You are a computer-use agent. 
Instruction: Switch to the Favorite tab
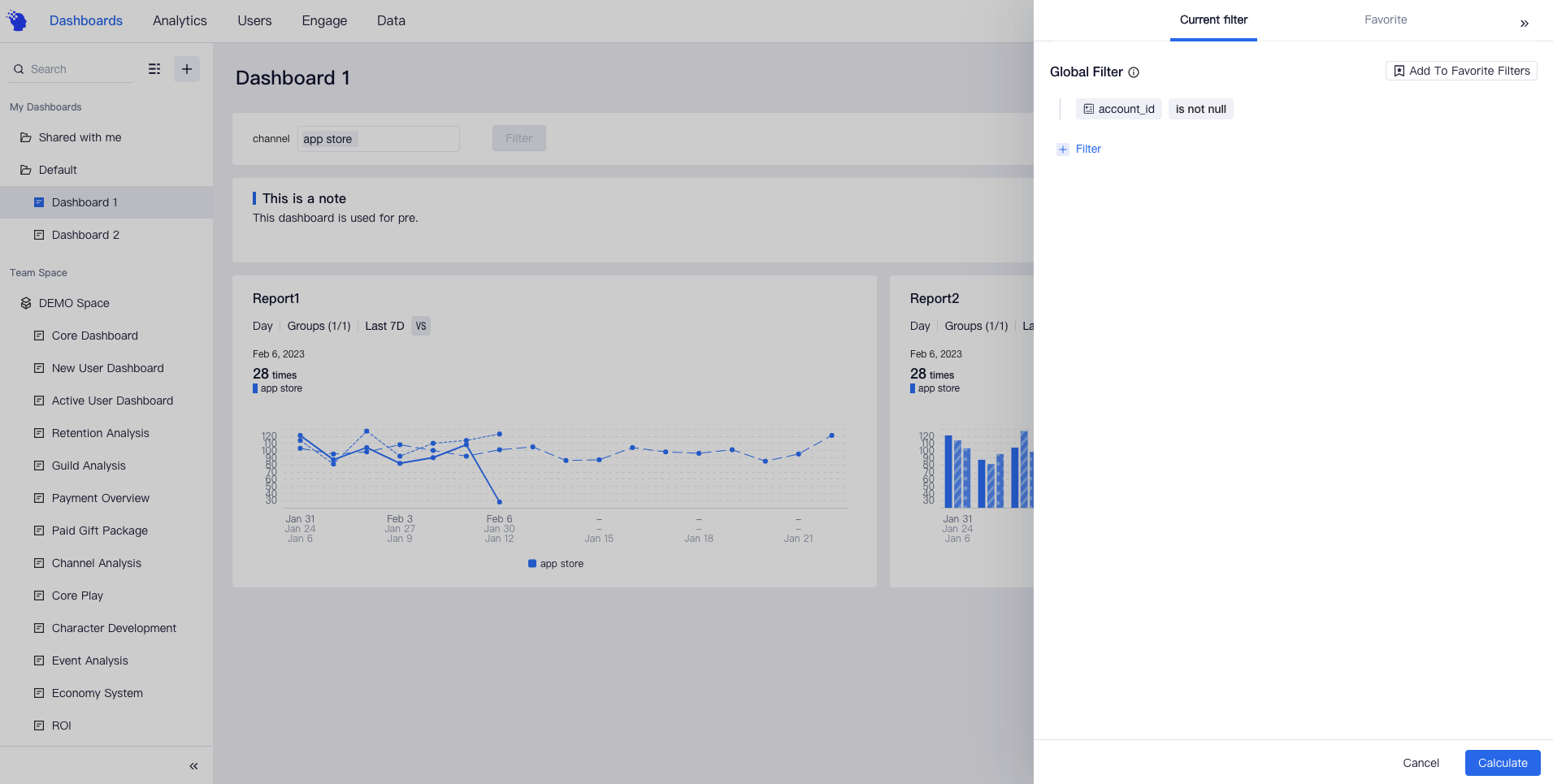pyautogui.click(x=1384, y=19)
